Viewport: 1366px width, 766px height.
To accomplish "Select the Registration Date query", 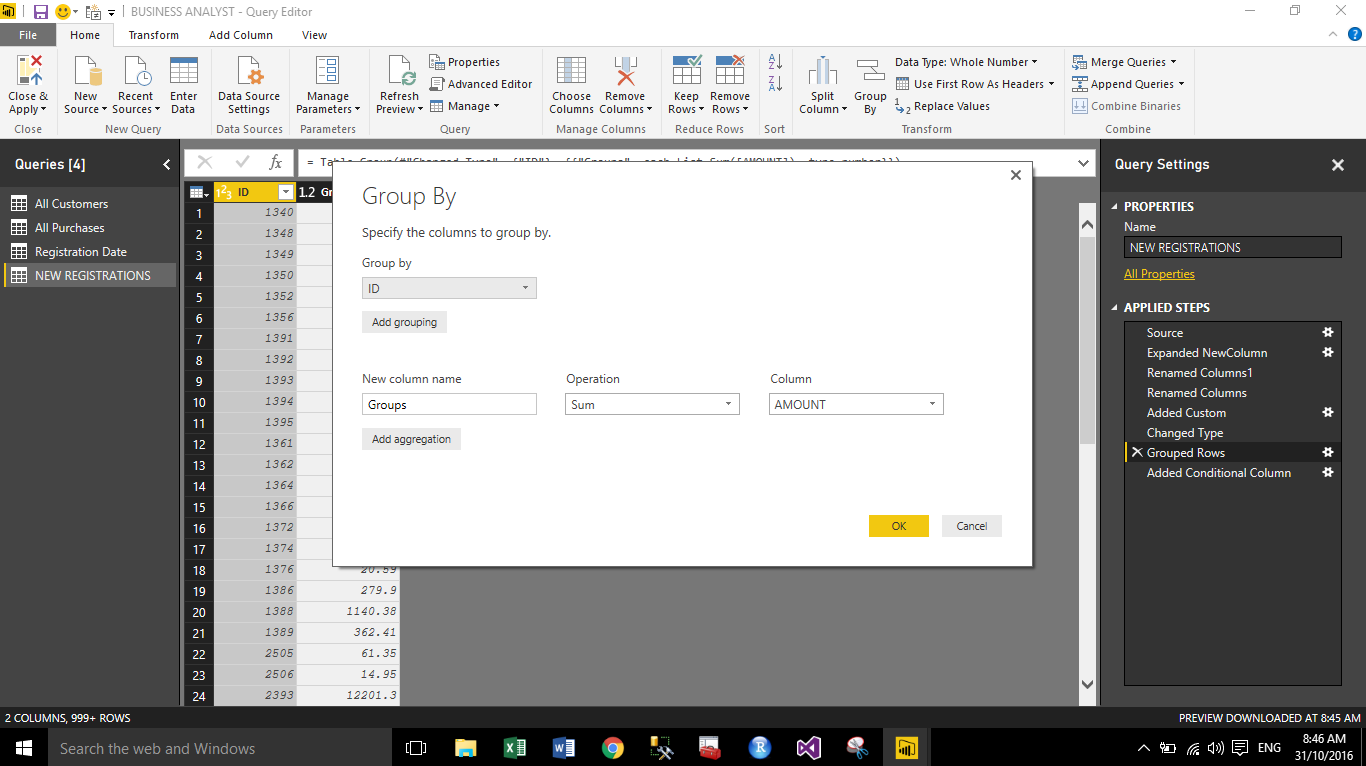I will [90, 252].
